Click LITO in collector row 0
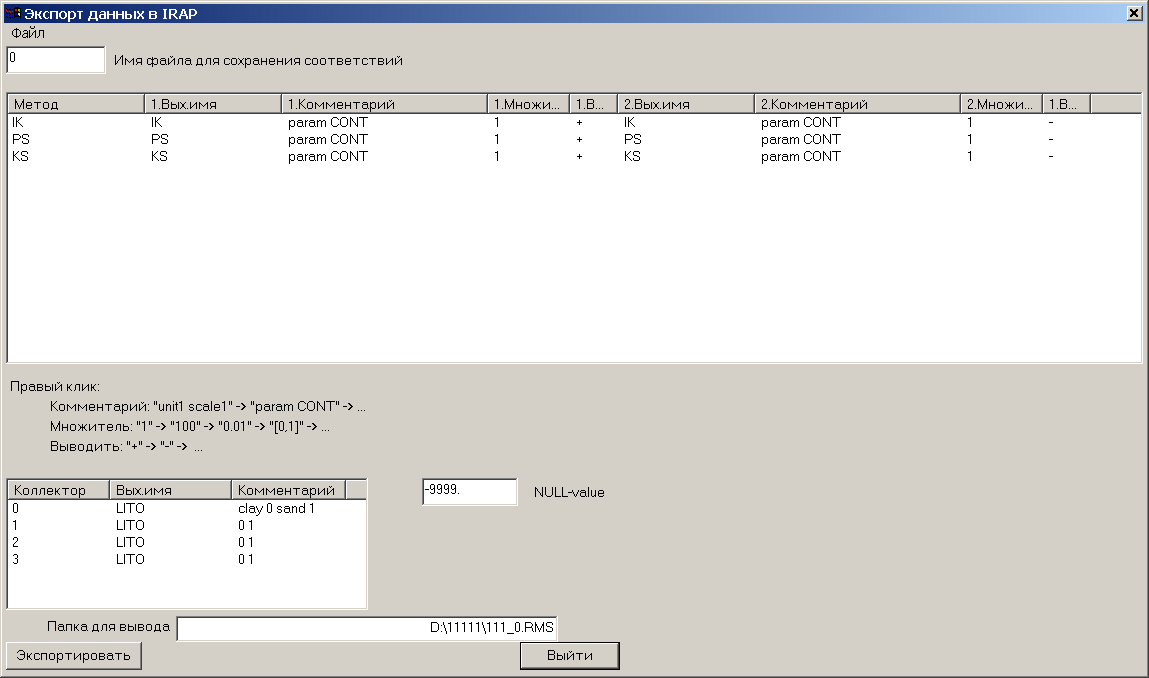Image resolution: width=1149 pixels, height=678 pixels. (x=130, y=508)
